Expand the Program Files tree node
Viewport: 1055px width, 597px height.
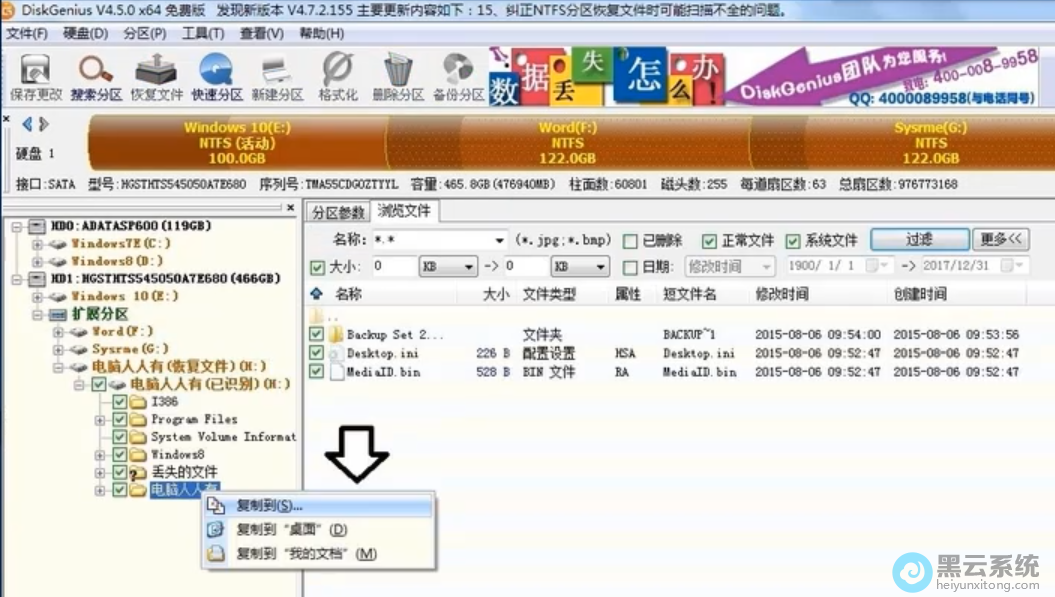(x=100, y=419)
